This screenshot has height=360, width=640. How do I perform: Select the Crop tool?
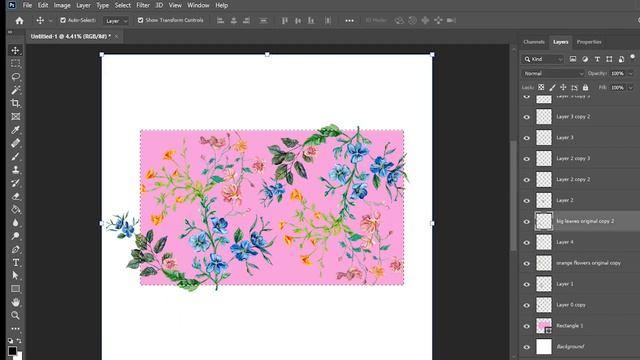point(16,103)
